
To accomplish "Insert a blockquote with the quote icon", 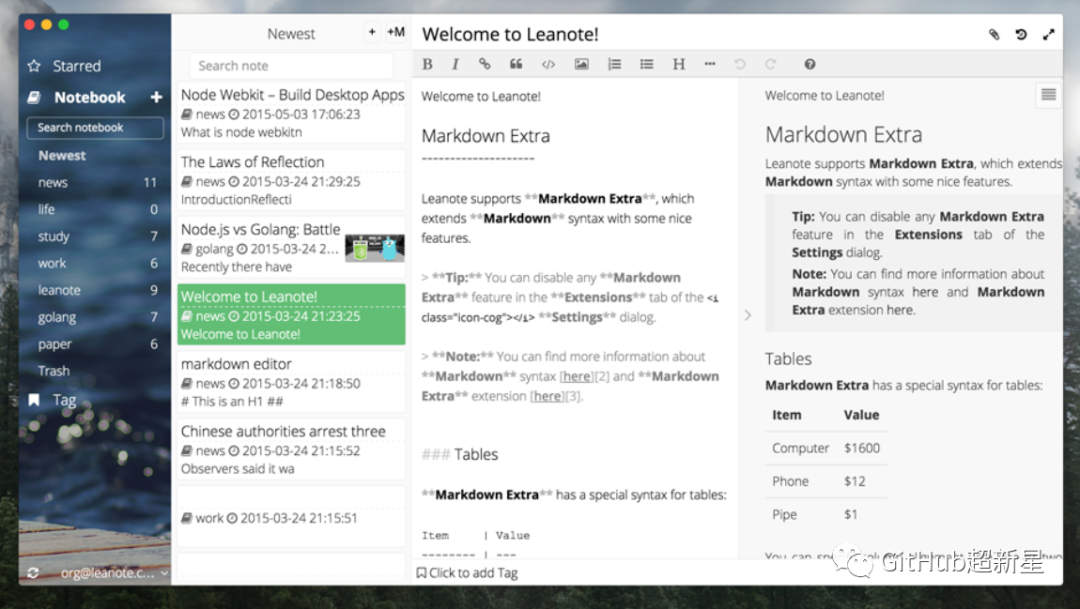I will coord(516,64).
